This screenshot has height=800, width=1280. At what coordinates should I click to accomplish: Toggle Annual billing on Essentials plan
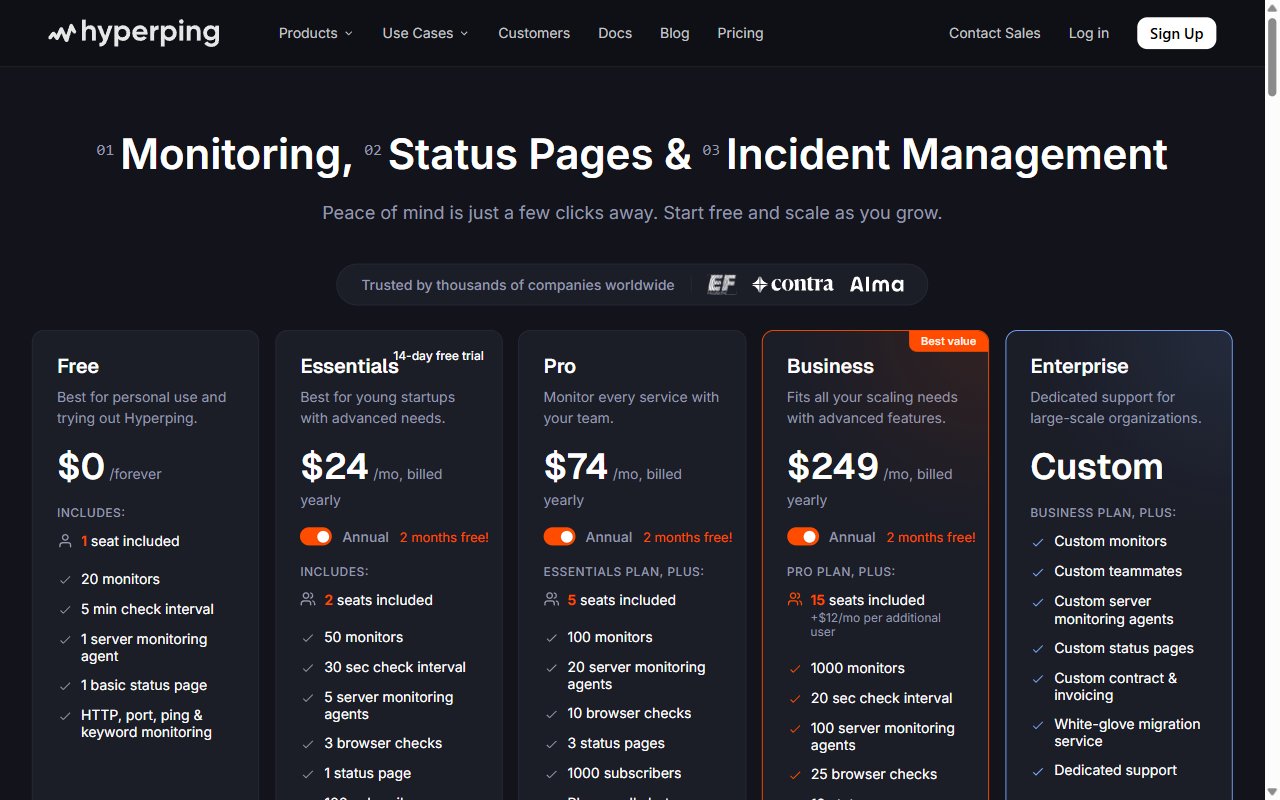point(316,537)
